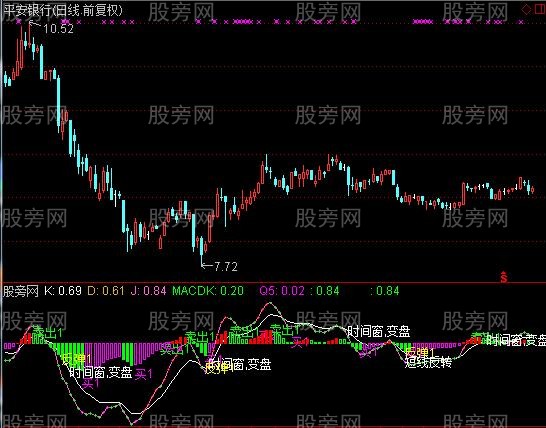The height and width of the screenshot is (428, 546).
Task: Select the J: 0.84 indicator value
Action: coord(148,291)
